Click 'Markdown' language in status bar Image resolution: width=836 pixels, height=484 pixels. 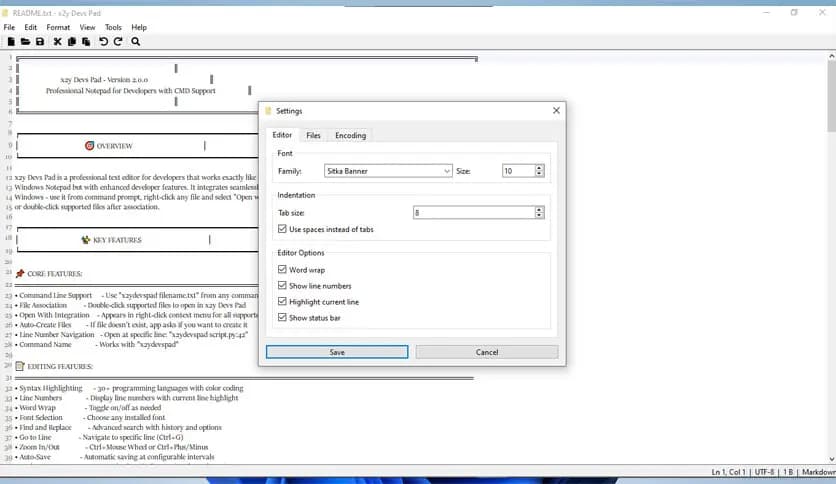pos(818,472)
